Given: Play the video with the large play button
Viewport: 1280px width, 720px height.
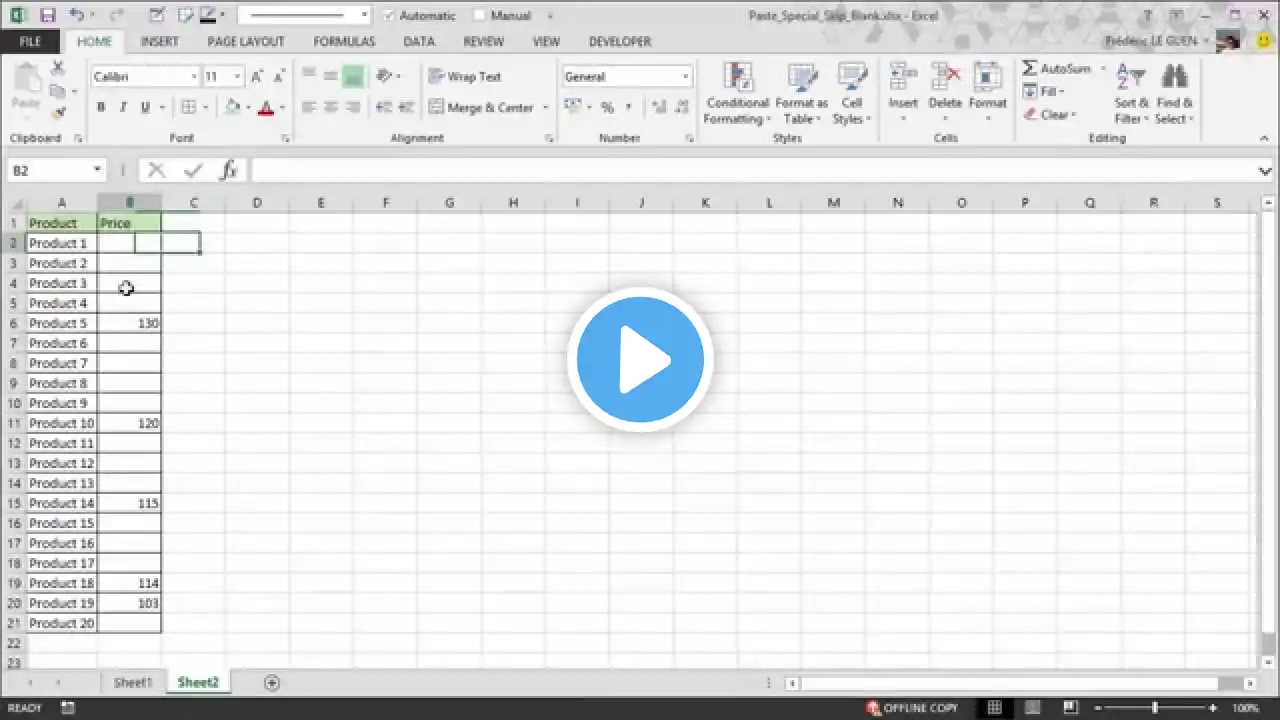Looking at the screenshot, I should point(640,360).
